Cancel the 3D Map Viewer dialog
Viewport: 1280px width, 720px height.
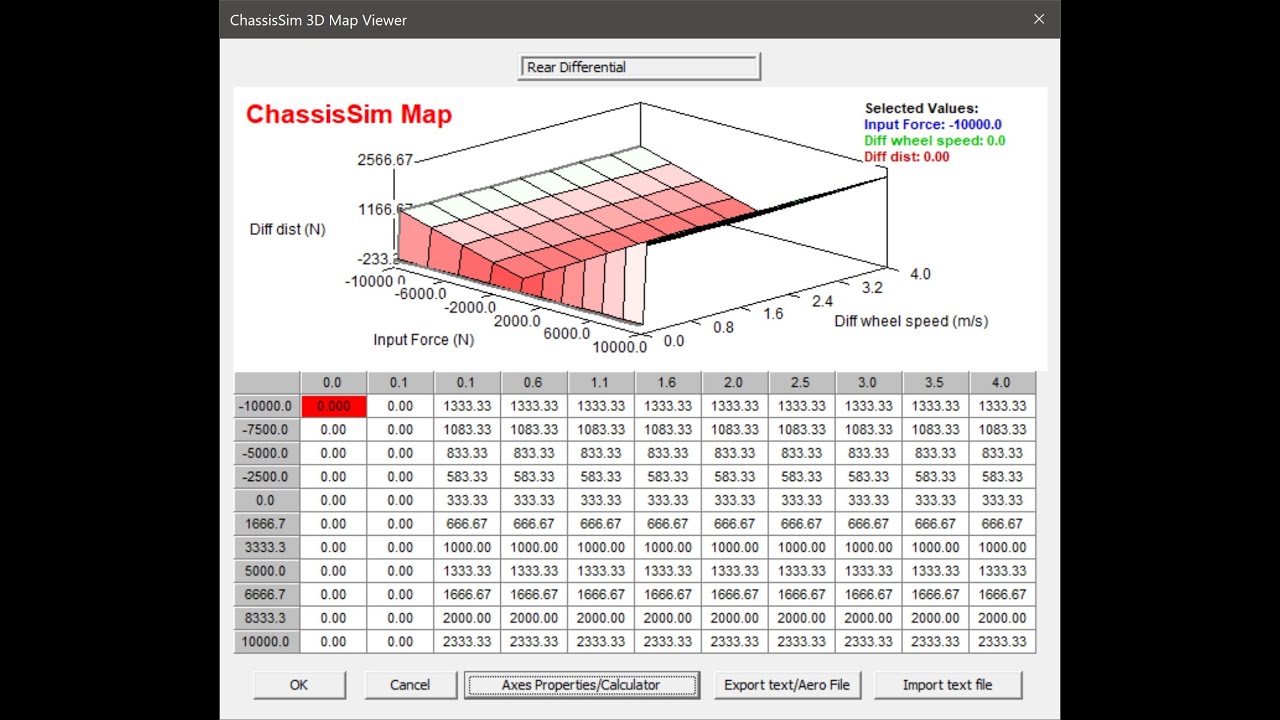410,685
